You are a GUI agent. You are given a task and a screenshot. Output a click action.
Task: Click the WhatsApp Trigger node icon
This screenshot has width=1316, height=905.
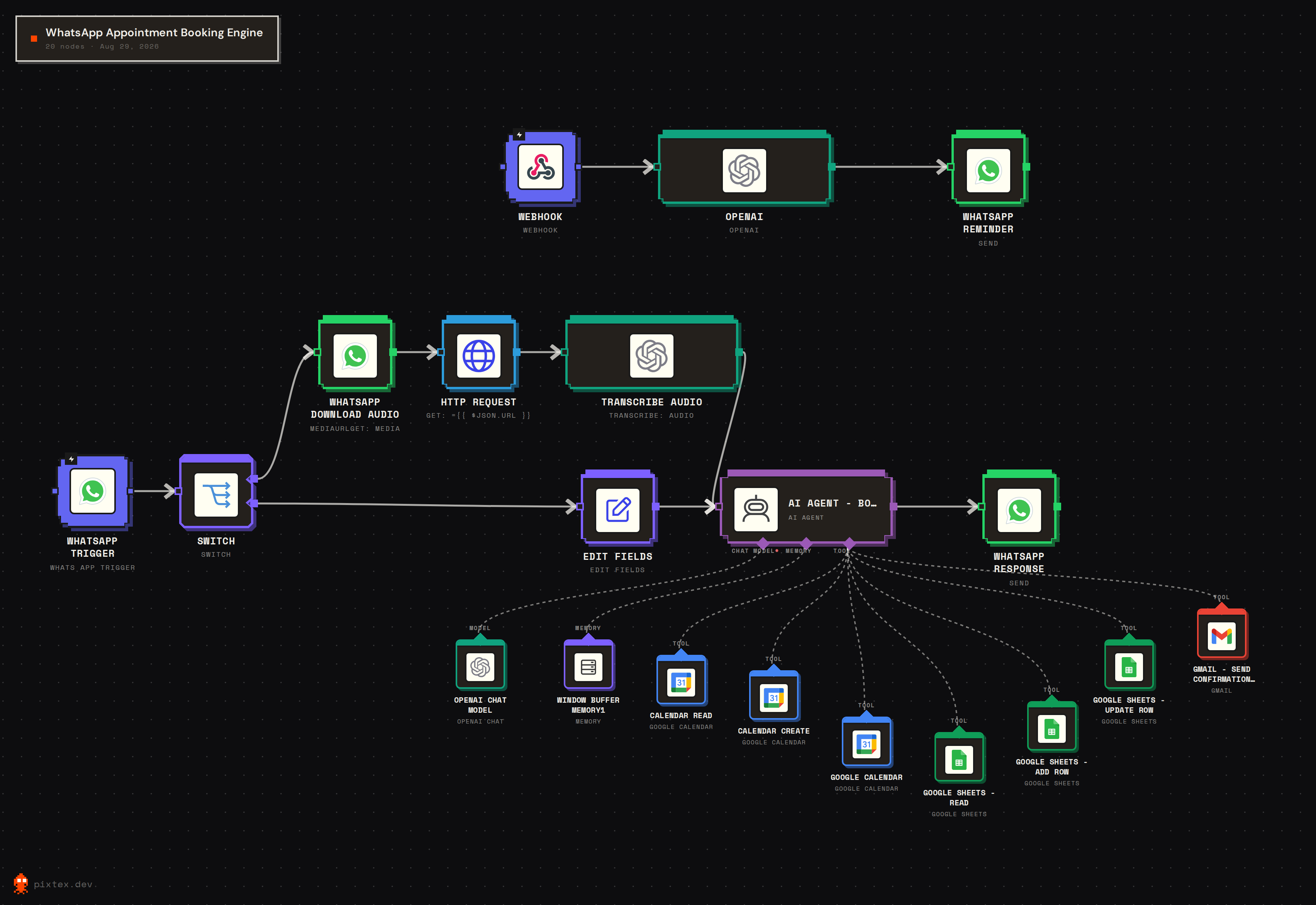(x=92, y=491)
